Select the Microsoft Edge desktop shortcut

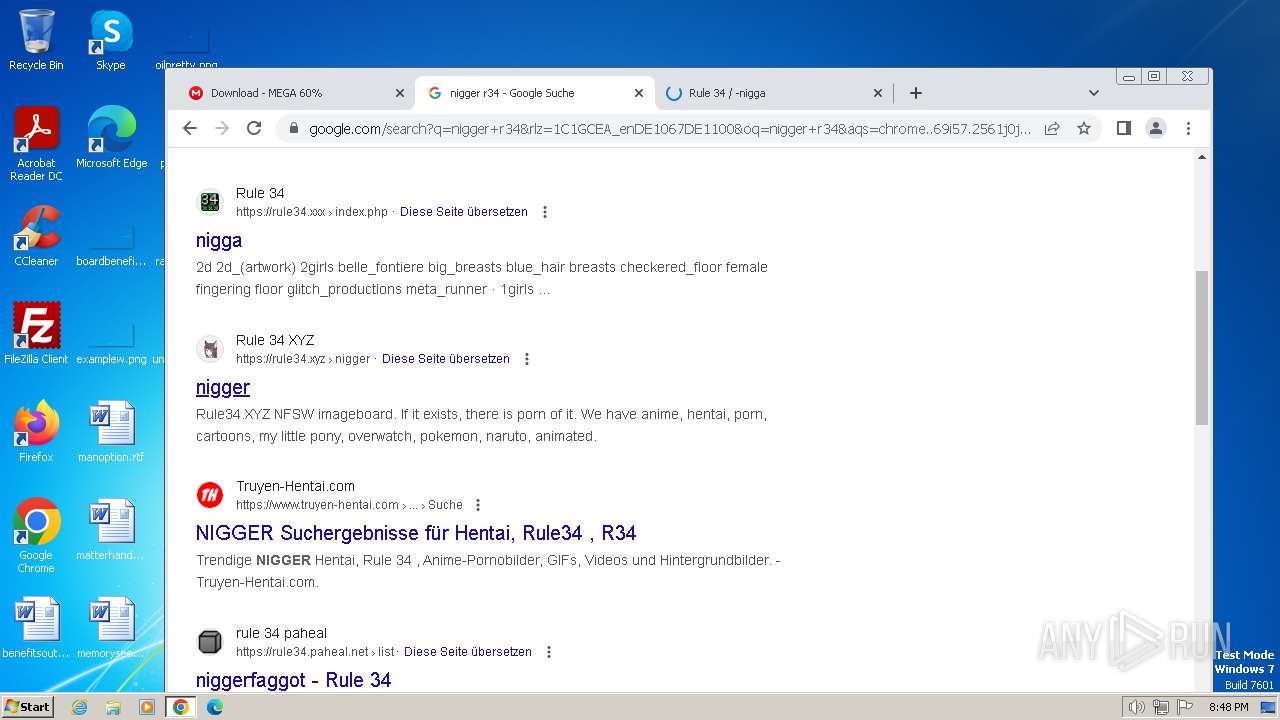111,137
